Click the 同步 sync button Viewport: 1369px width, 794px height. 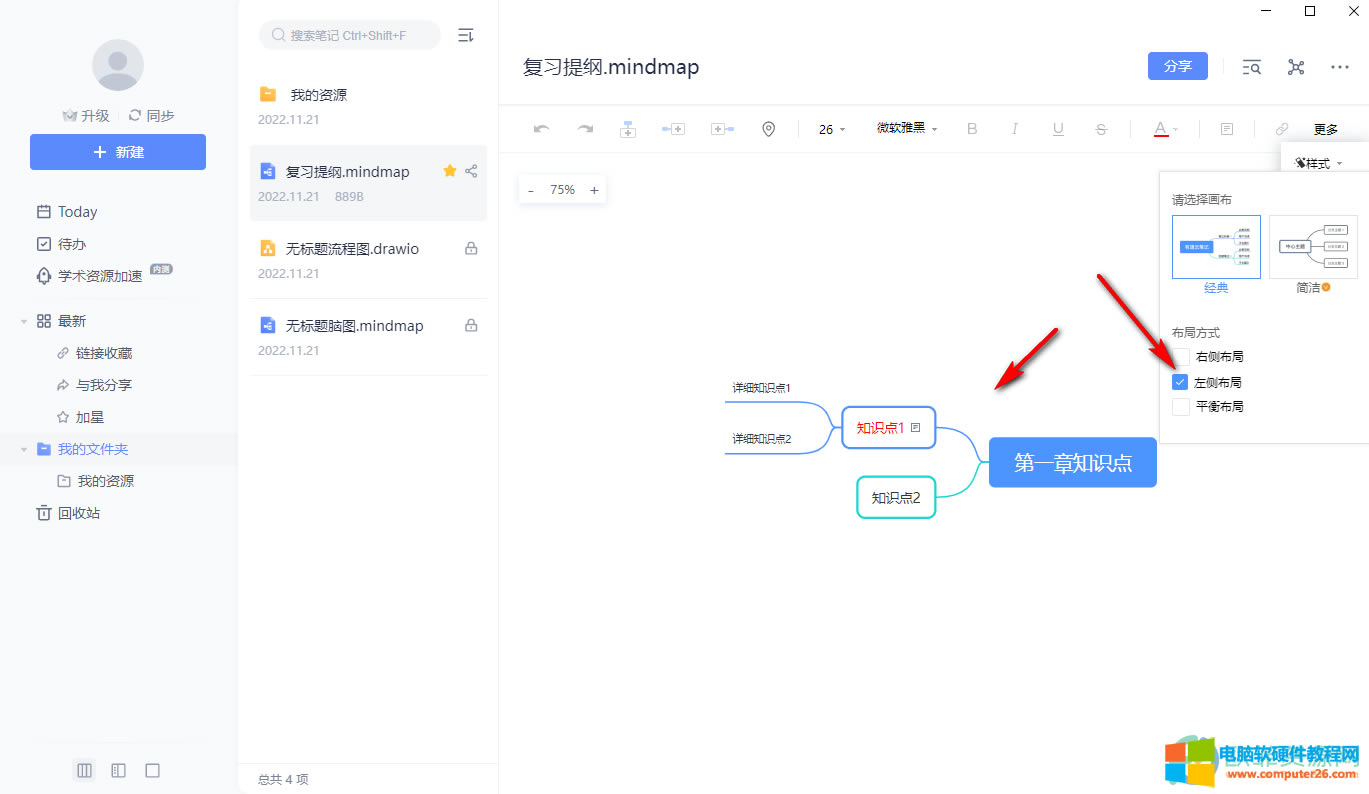pyautogui.click(x=152, y=116)
